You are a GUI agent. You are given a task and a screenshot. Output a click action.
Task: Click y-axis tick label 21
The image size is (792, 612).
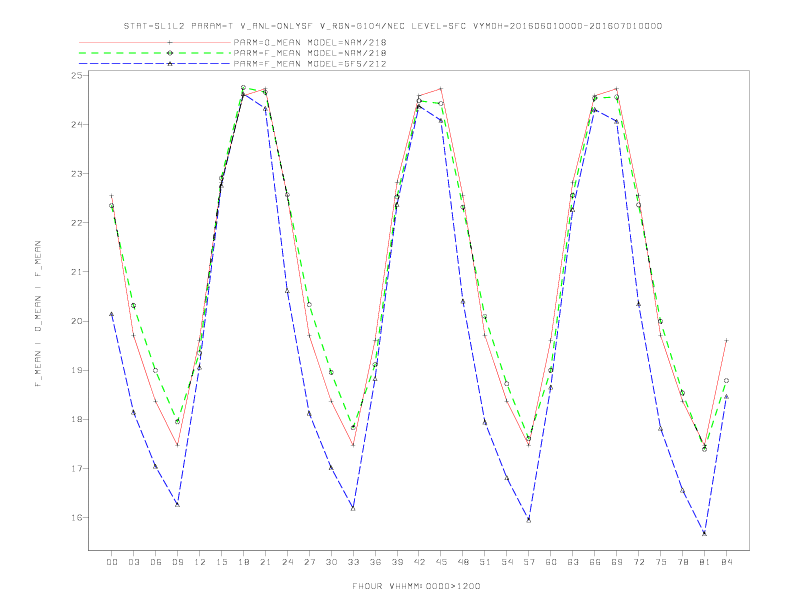pyautogui.click(x=77, y=272)
